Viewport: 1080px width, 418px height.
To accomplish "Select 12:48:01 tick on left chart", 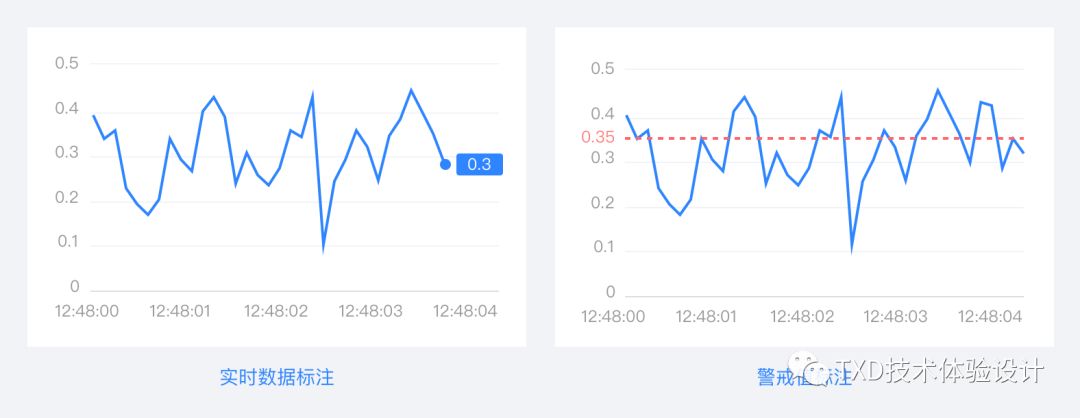I will [180, 311].
